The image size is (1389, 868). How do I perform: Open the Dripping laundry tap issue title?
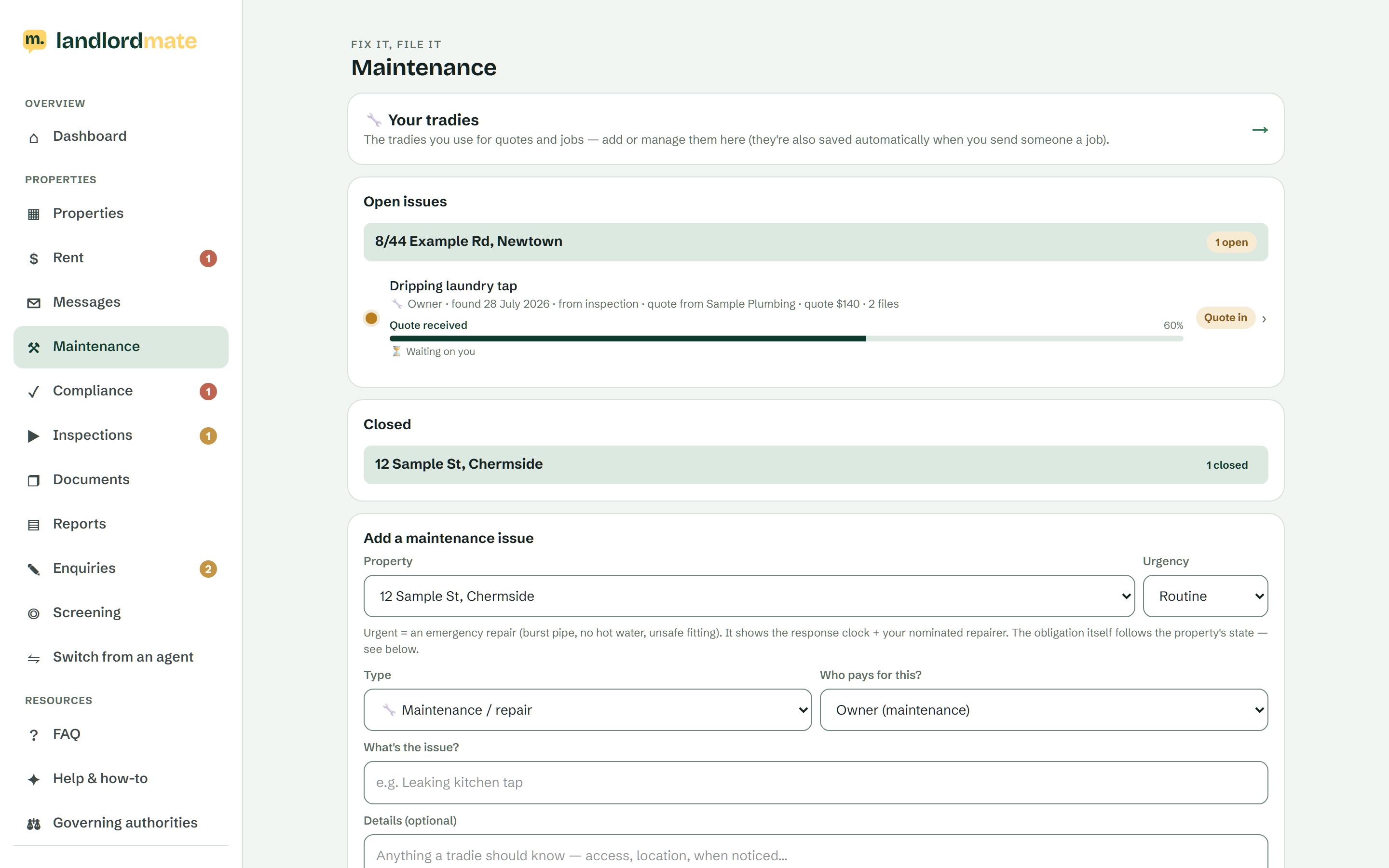pos(453,286)
